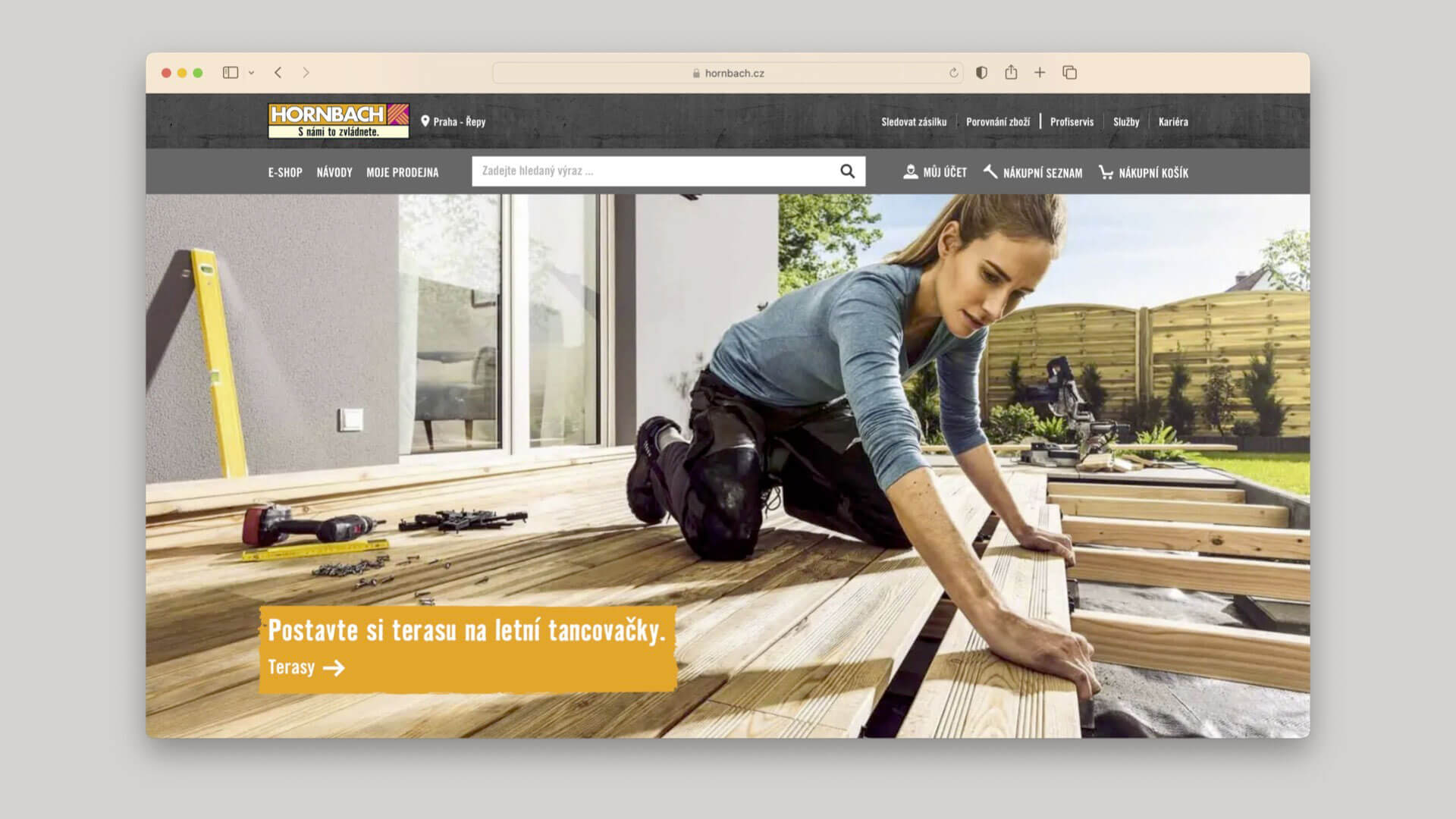
Task: Click the Sledovat zásilku link
Action: (x=914, y=121)
